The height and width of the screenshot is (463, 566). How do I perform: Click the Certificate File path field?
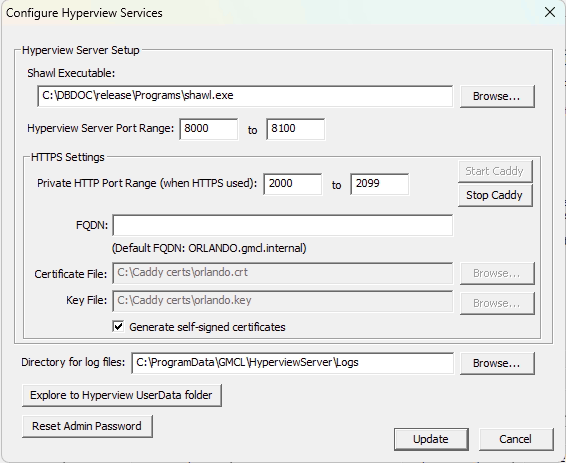[283, 273]
